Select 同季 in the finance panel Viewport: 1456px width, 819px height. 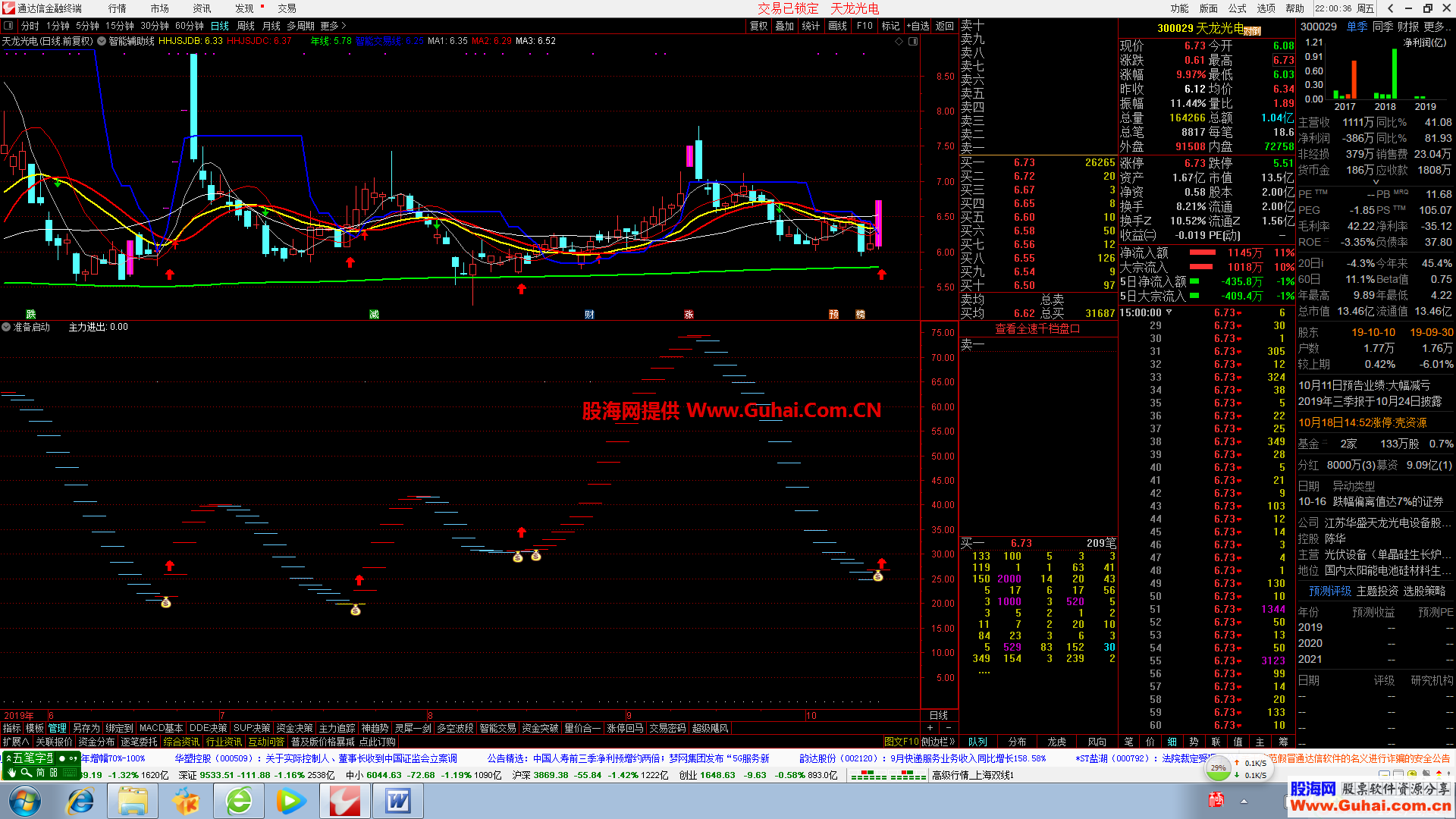pyautogui.click(x=1382, y=27)
